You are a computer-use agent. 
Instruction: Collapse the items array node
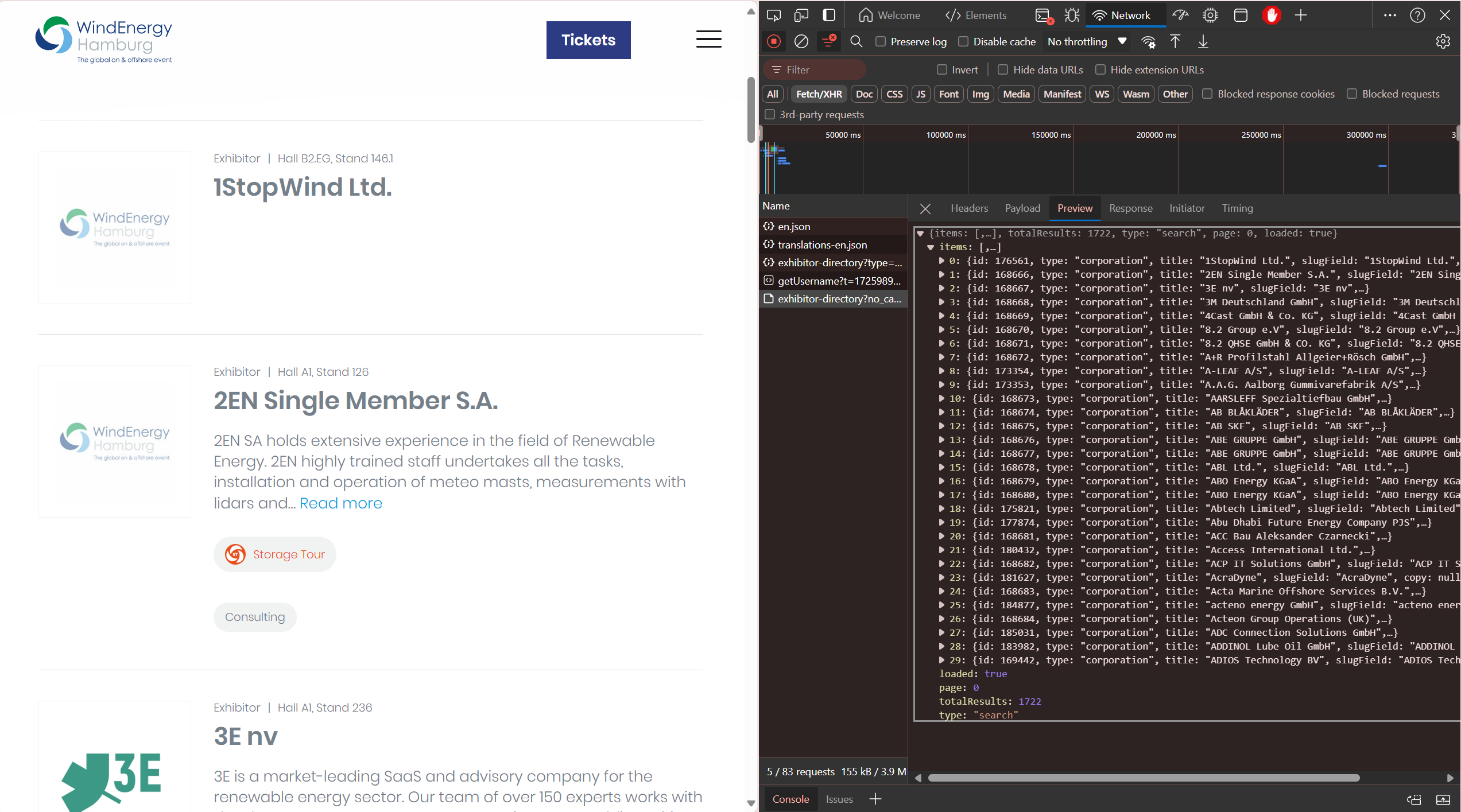click(x=931, y=247)
